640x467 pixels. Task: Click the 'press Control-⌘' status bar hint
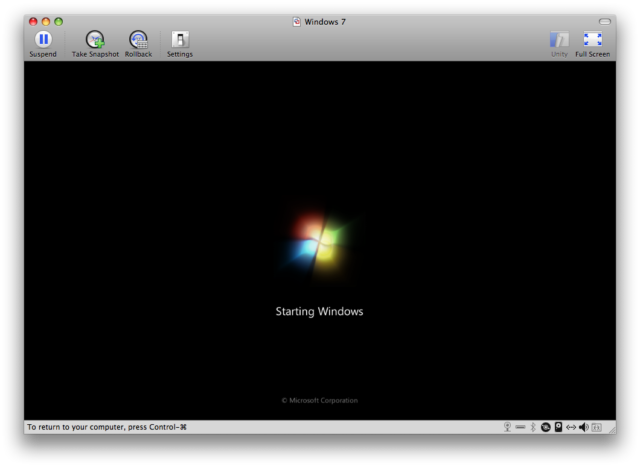157,427
